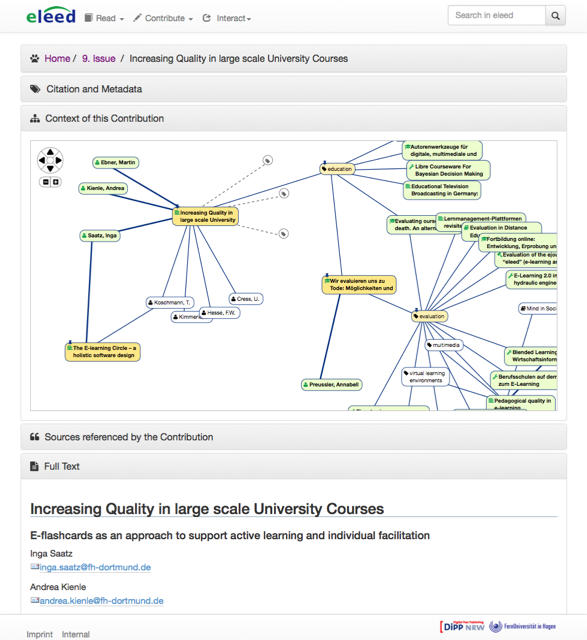Click the search magnifier button
The height and width of the screenshot is (640, 587).
pyautogui.click(x=555, y=16)
